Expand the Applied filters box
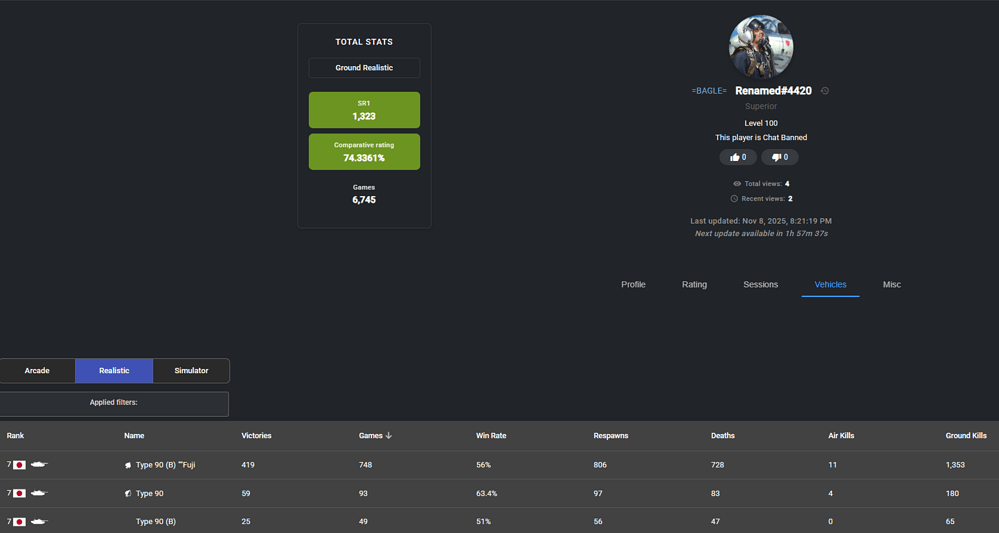This screenshot has height=533, width=999. click(114, 403)
